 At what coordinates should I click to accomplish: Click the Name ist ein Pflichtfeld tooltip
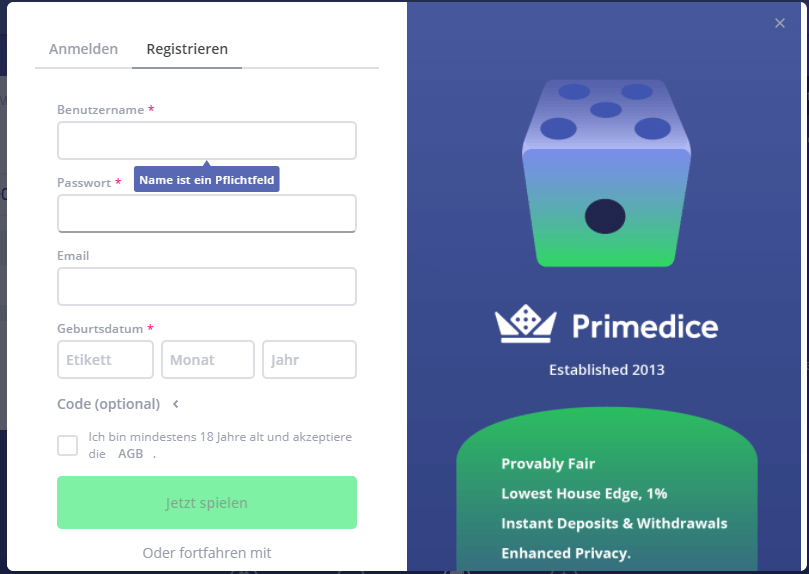click(207, 179)
